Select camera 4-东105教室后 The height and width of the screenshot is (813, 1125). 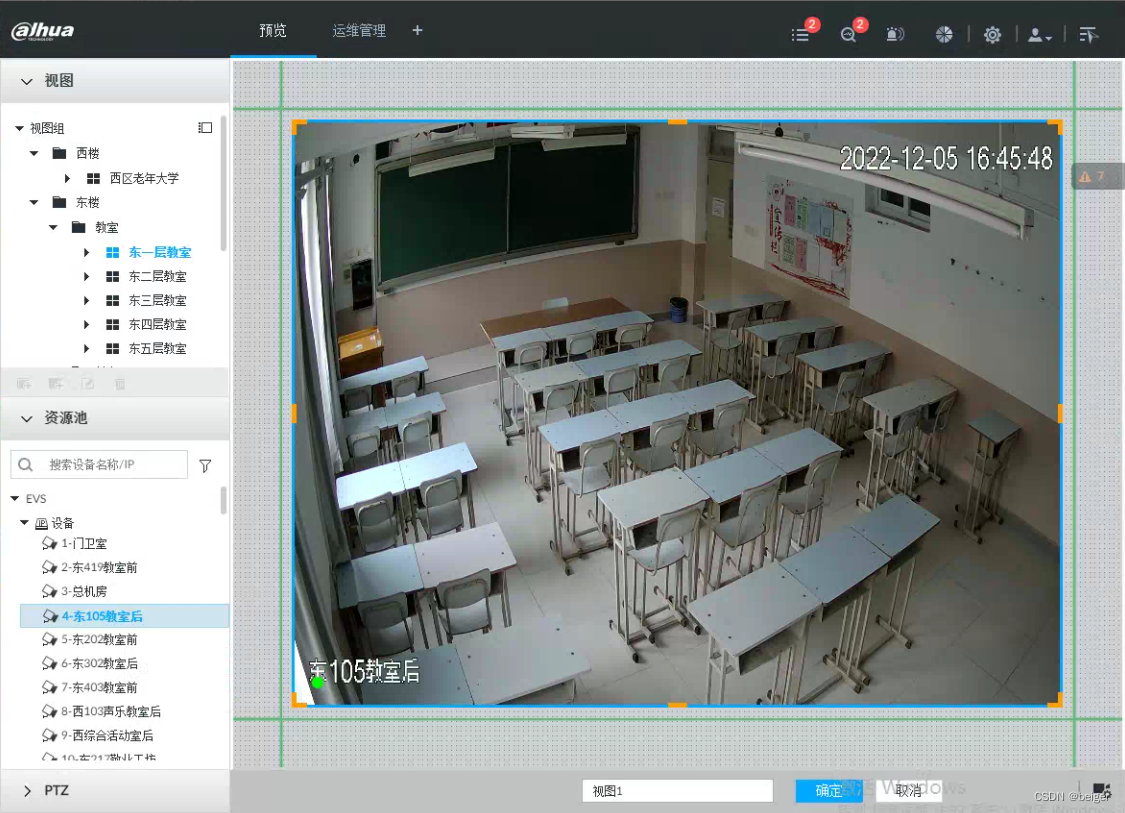click(124, 616)
